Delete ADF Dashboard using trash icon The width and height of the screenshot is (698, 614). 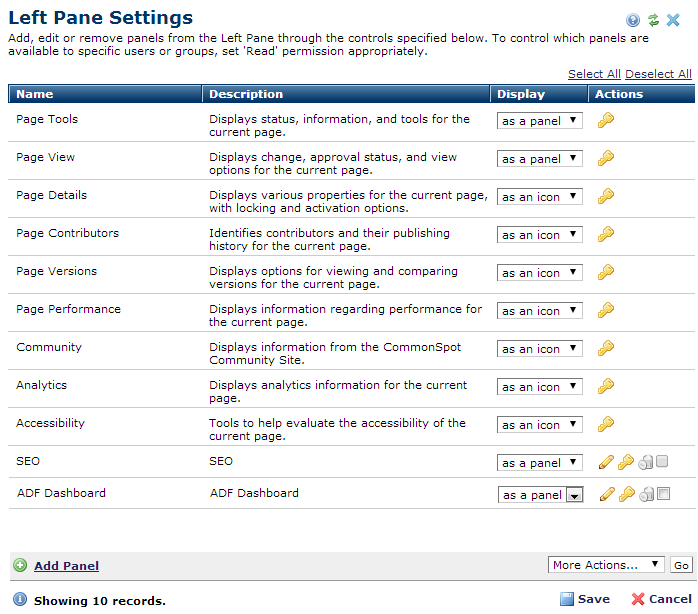point(646,494)
